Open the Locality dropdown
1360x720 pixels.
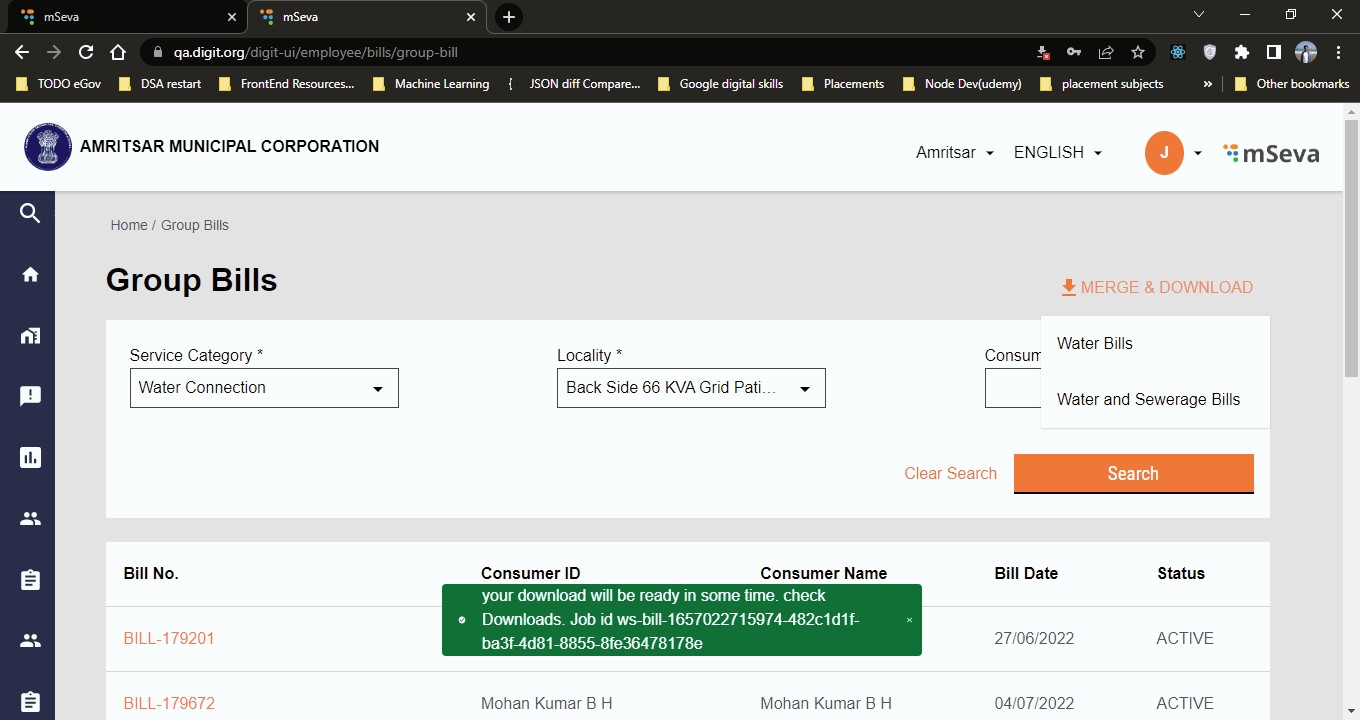pos(691,388)
